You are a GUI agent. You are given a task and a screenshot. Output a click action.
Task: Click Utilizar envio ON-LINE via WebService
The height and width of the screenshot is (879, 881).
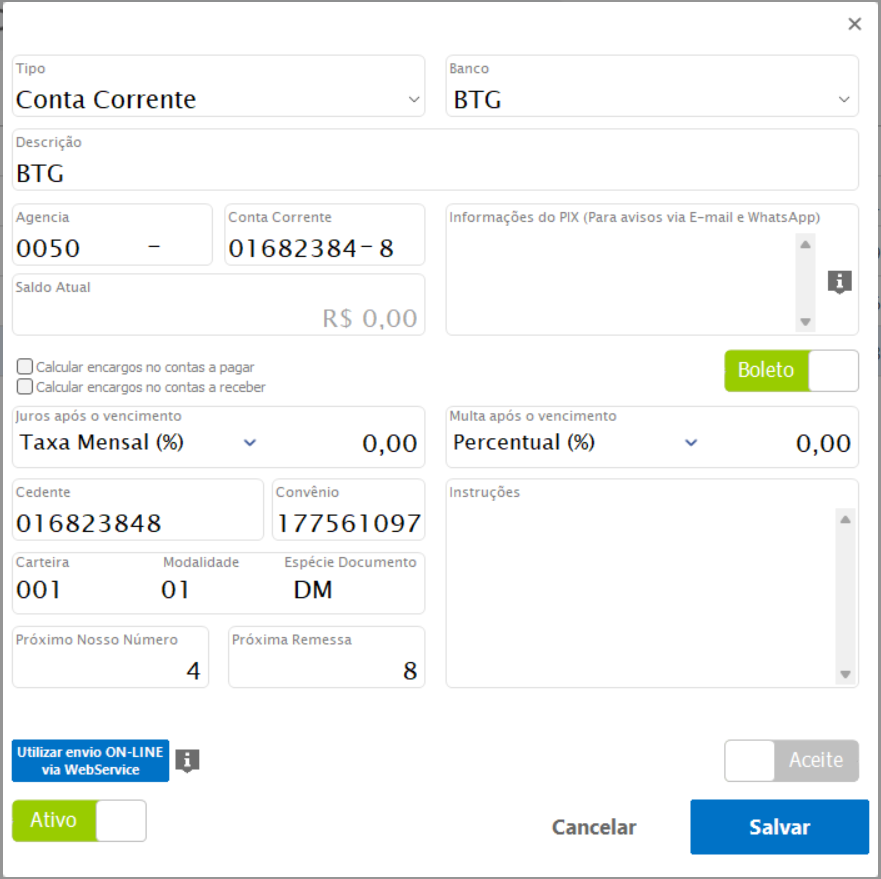tap(90, 761)
